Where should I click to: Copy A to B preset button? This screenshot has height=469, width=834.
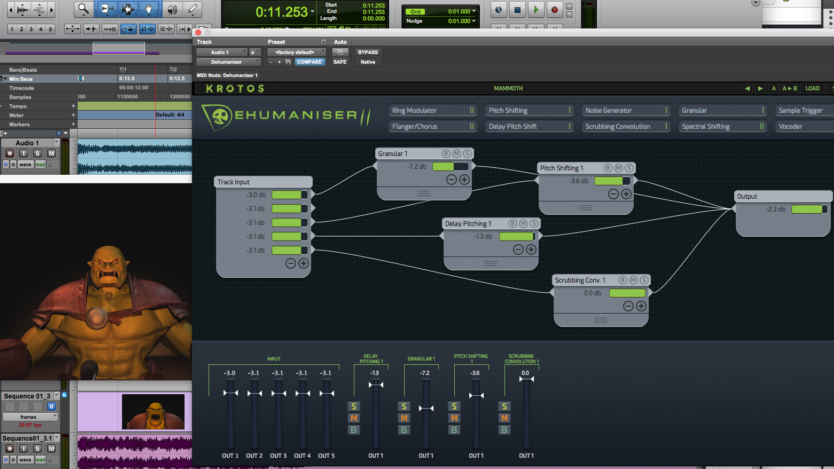coord(789,88)
